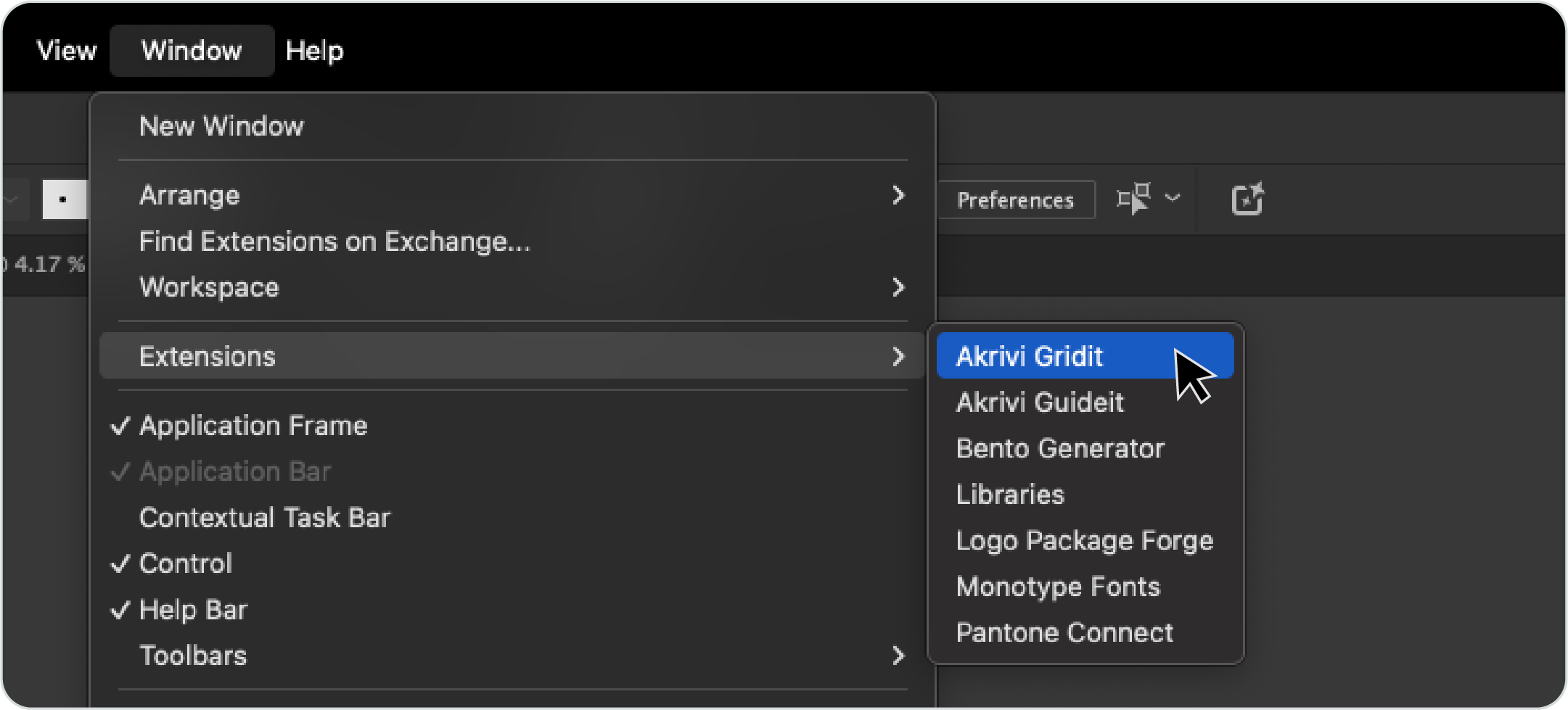Open the Pantone Connect extension
The image size is (1568, 710).
coord(1064,633)
